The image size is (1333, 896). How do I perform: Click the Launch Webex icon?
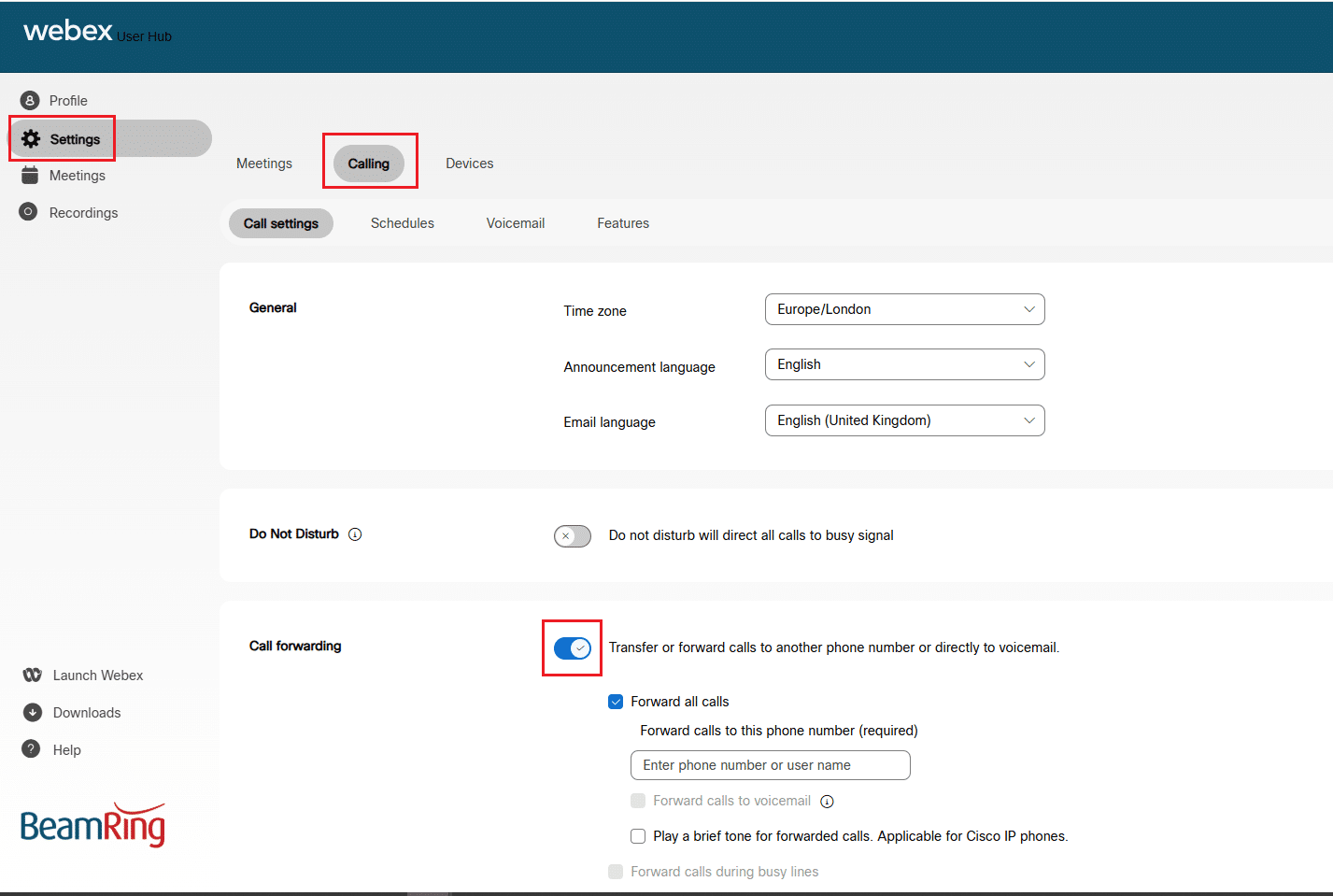[x=31, y=675]
